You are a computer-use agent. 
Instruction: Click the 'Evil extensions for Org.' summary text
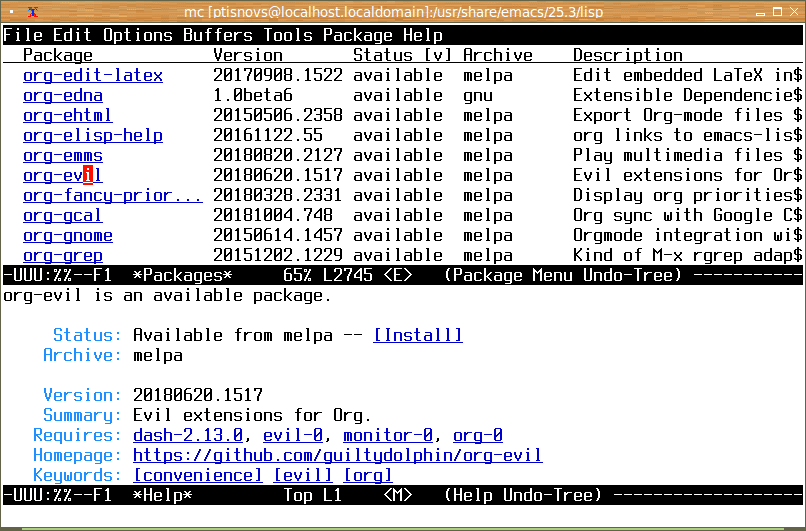(x=252, y=415)
